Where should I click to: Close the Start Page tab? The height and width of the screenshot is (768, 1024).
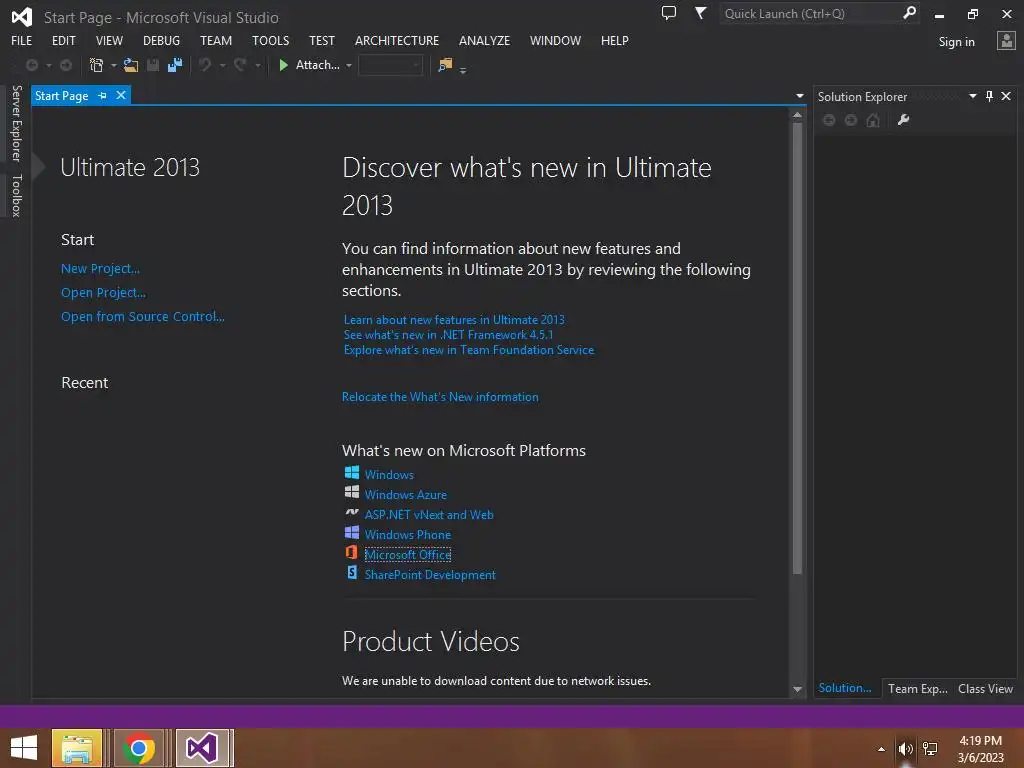coord(121,95)
